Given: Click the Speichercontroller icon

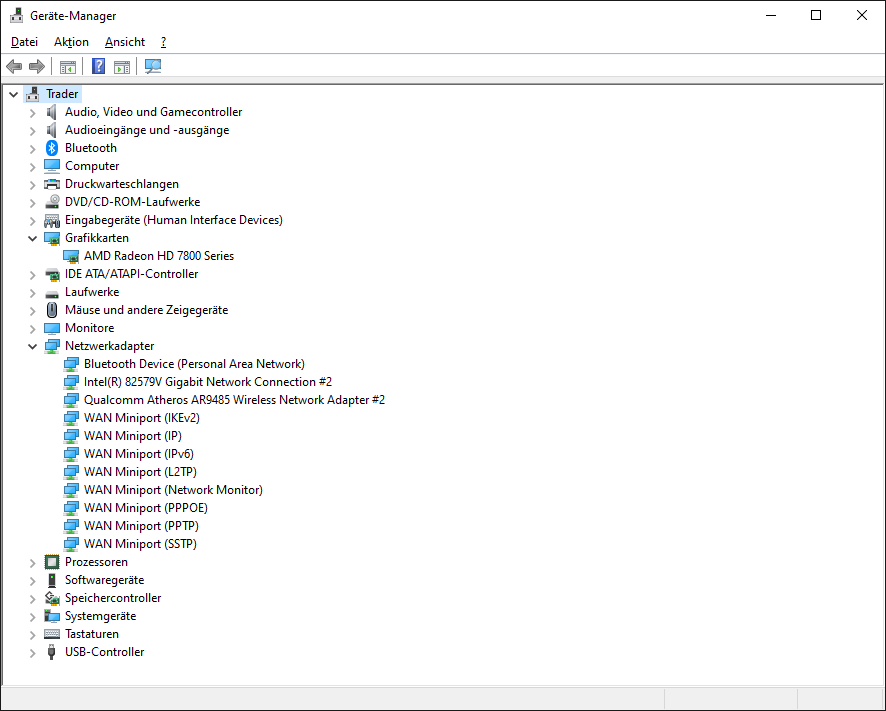Looking at the screenshot, I should click(x=52, y=598).
